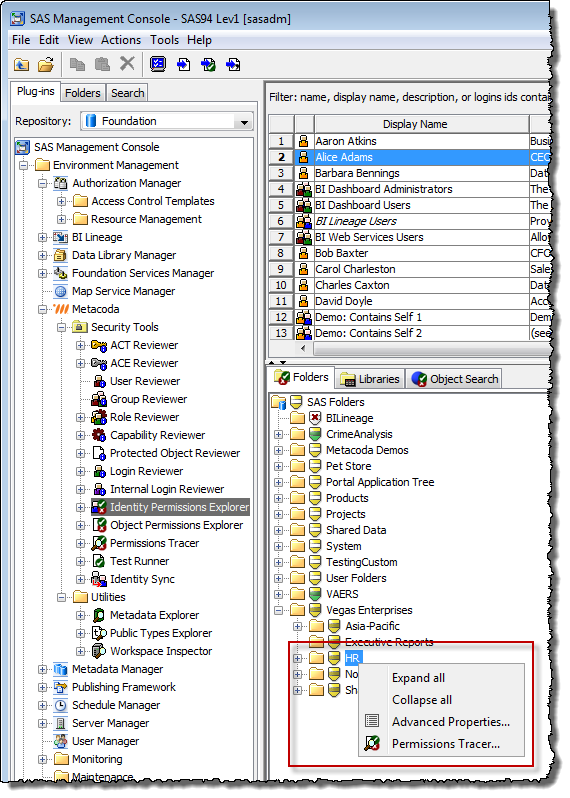Choose Collapse all in the context menu

[x=422, y=700]
